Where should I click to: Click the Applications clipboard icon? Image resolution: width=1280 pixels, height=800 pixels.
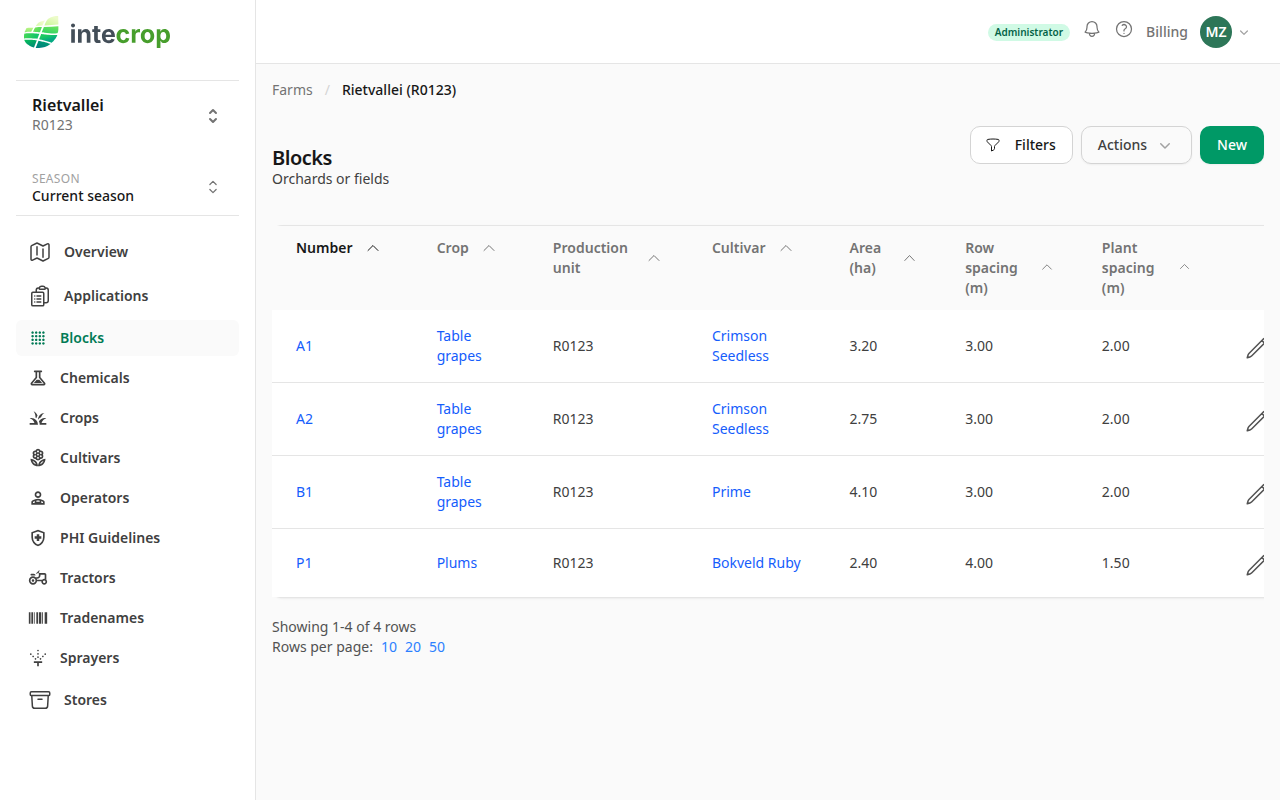tap(40, 296)
